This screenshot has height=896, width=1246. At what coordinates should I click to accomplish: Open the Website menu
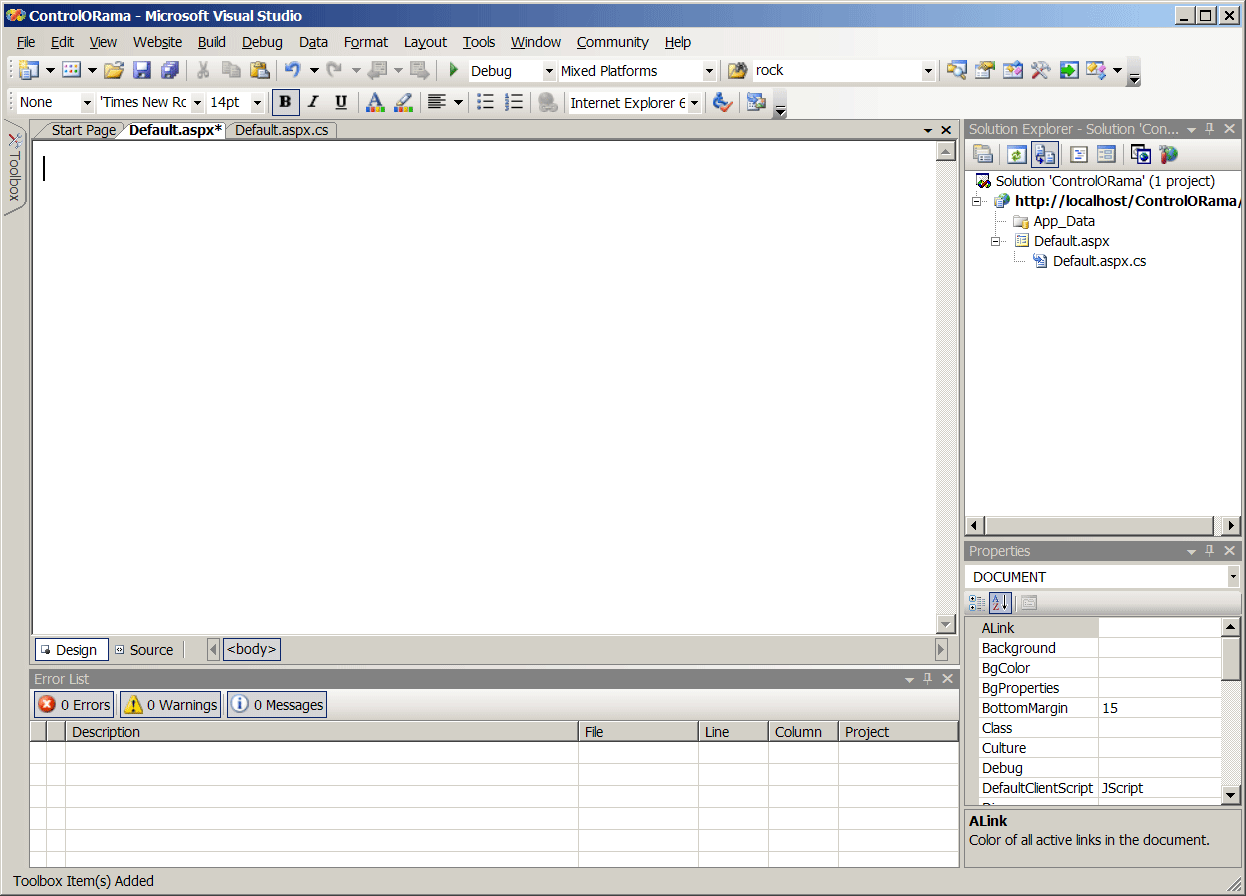(x=157, y=42)
